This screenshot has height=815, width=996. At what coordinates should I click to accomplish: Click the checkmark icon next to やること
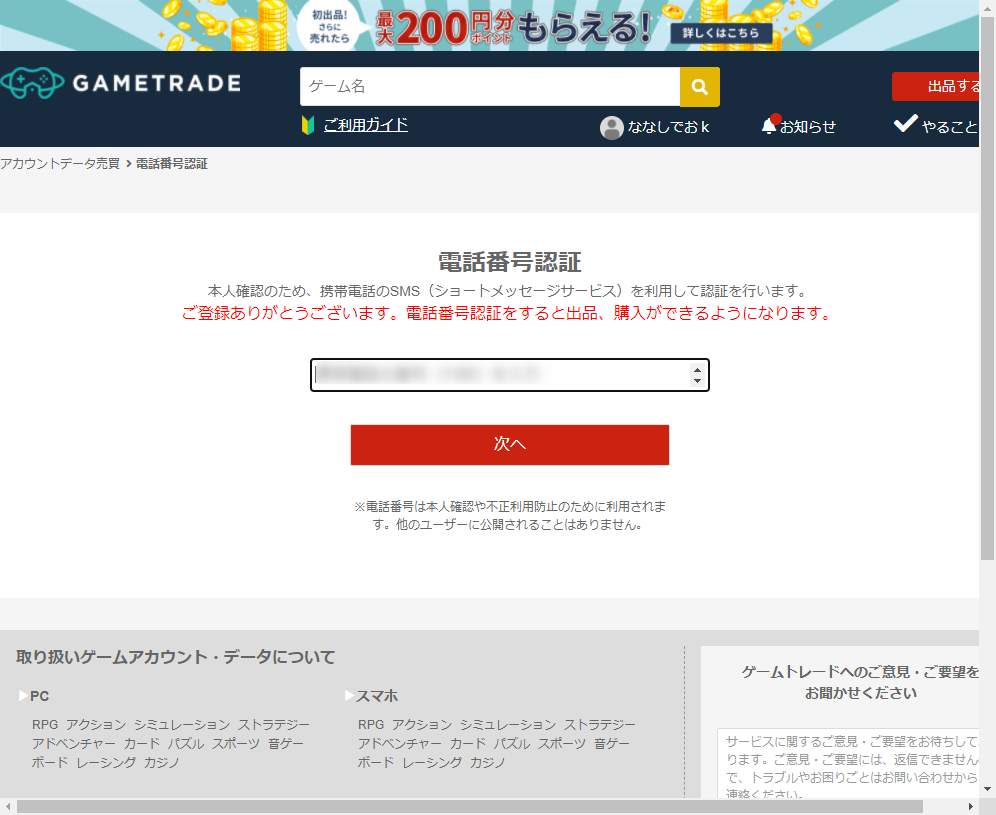tap(905, 124)
